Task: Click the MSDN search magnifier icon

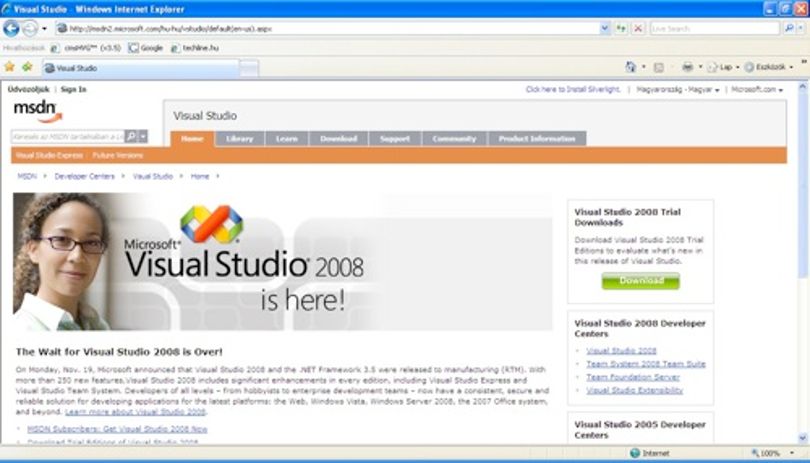Action: point(131,136)
